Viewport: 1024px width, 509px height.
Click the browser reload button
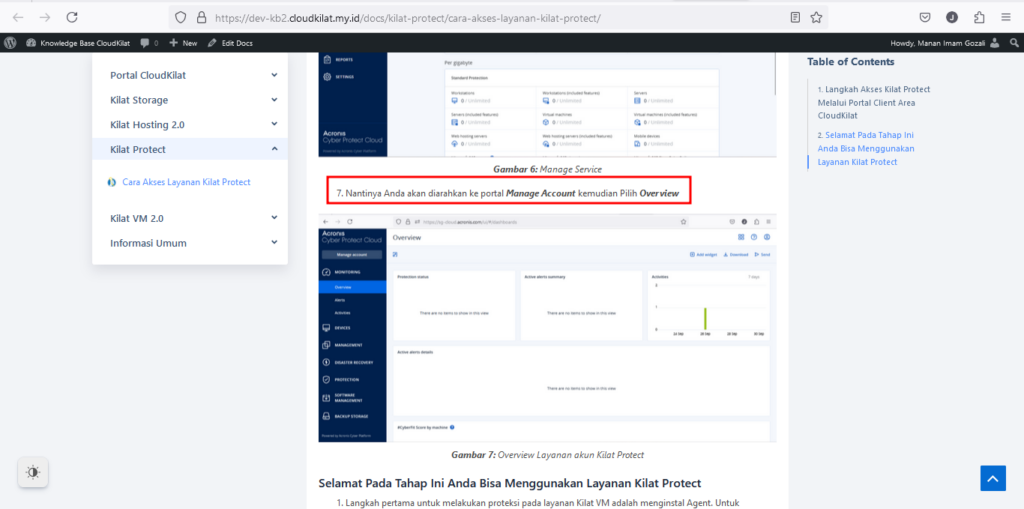click(x=72, y=17)
